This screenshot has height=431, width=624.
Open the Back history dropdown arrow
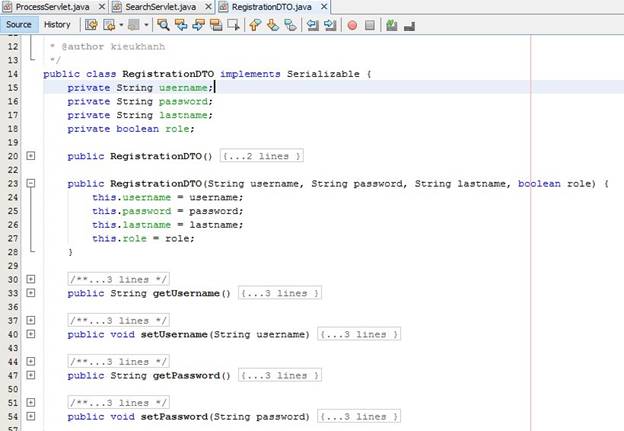point(121,25)
